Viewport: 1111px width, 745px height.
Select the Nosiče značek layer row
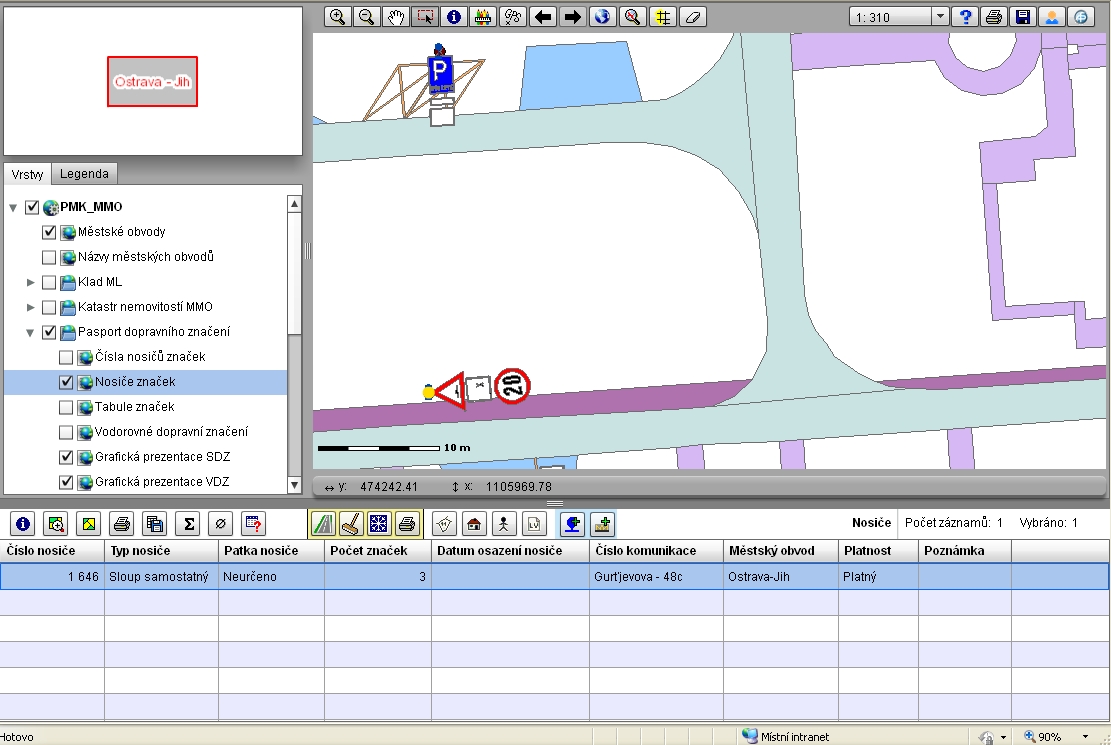click(x=145, y=382)
